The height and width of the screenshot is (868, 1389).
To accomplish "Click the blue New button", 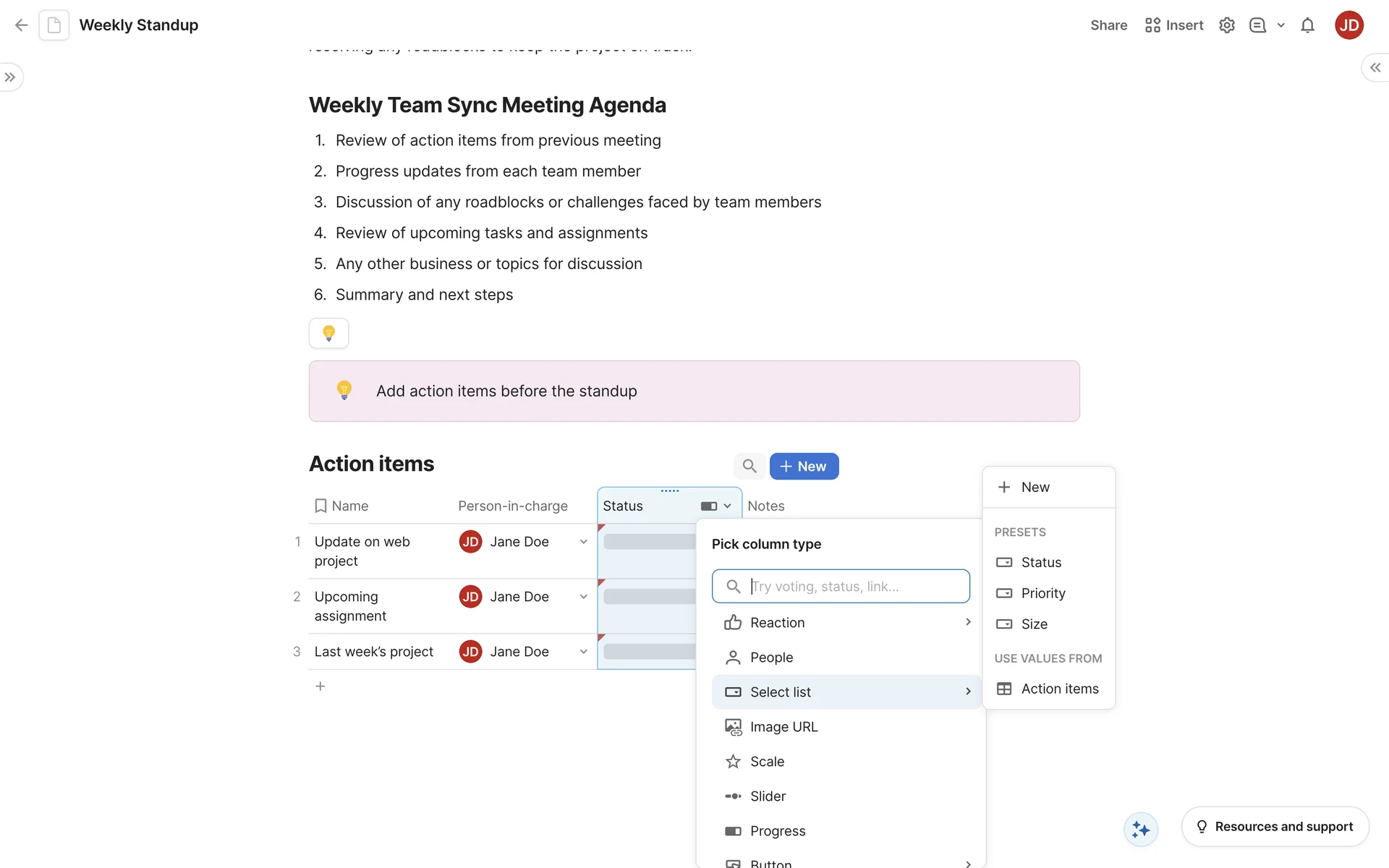I will pos(804,467).
